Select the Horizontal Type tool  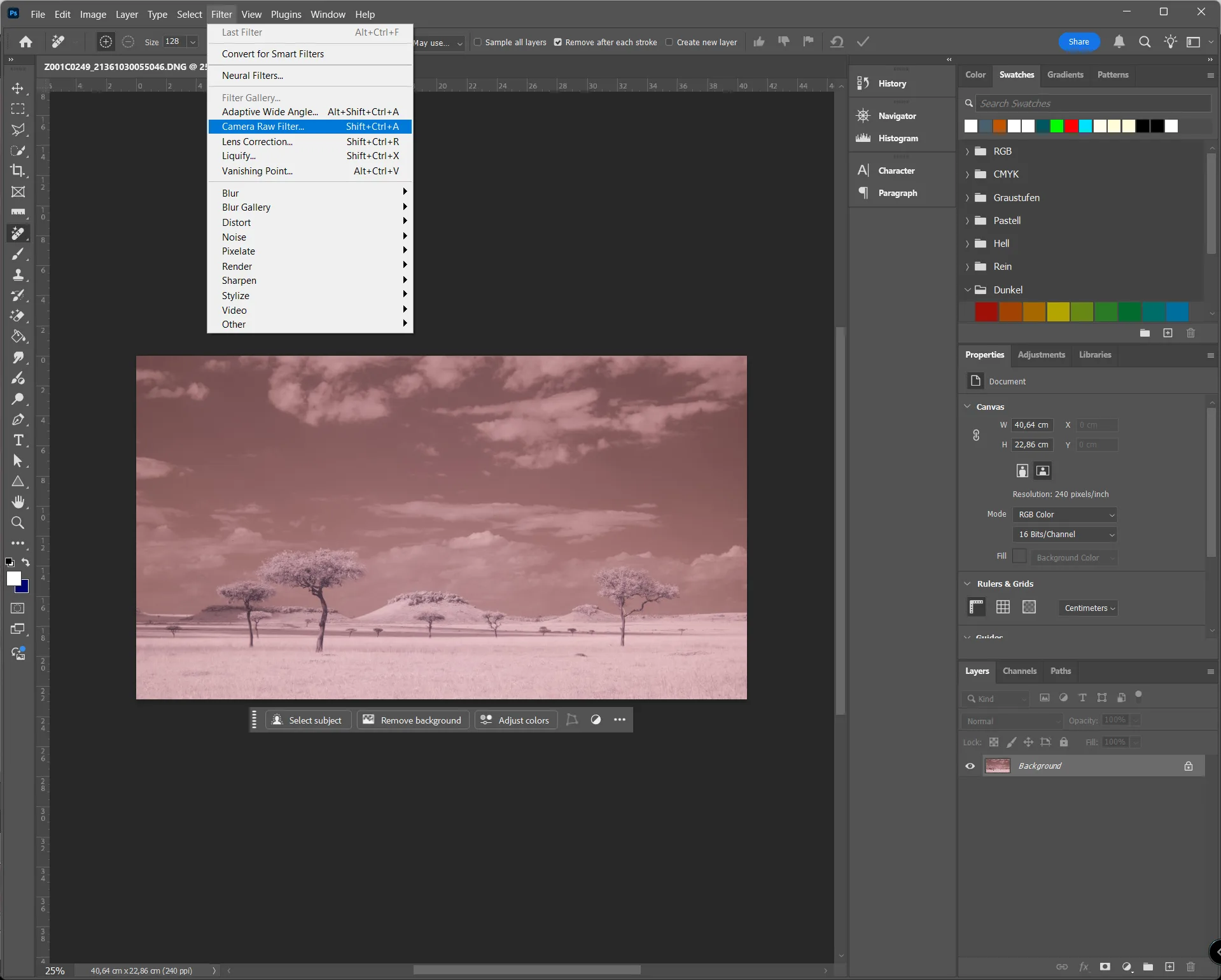(x=18, y=440)
